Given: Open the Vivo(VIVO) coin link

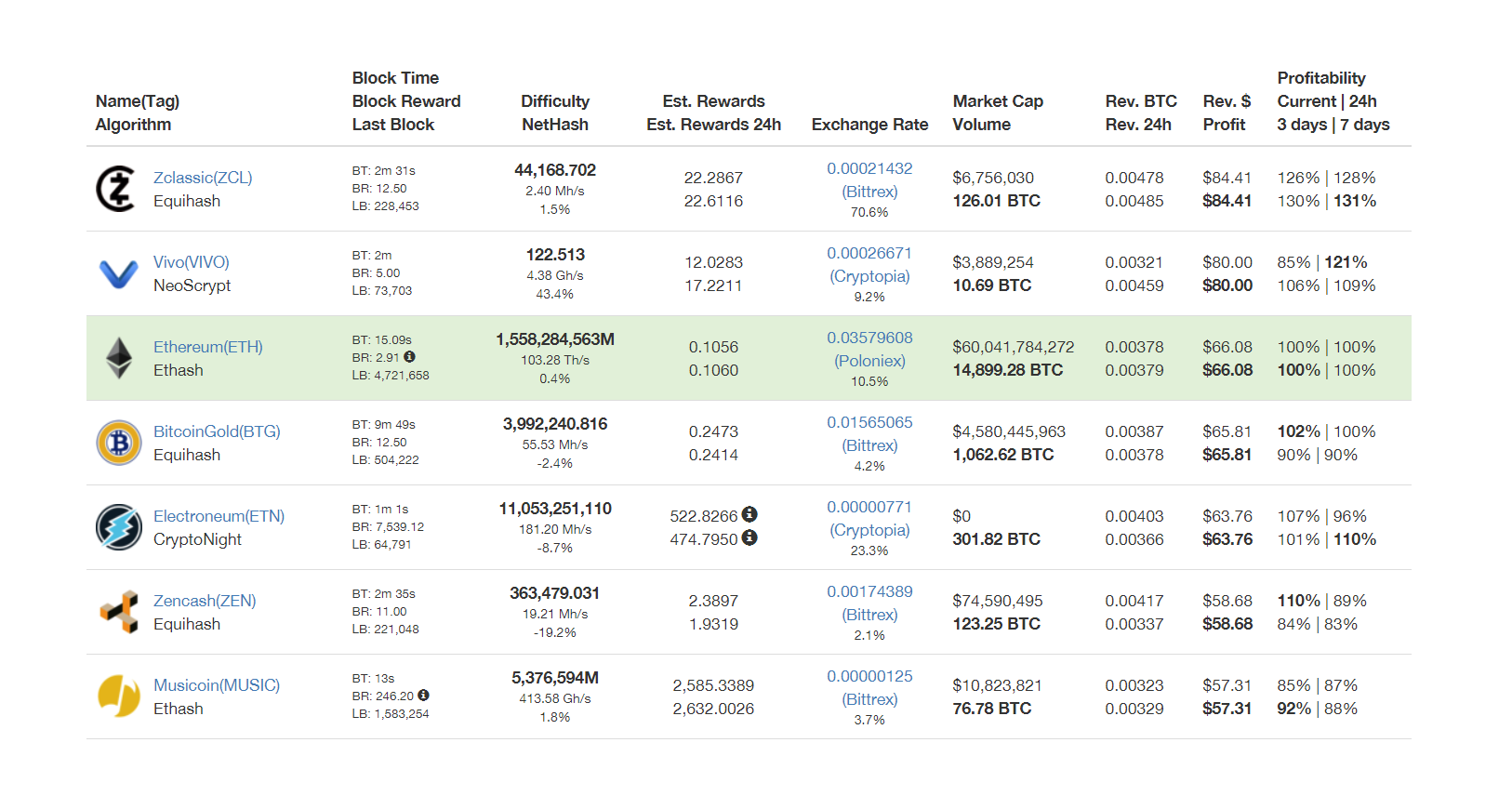Looking at the screenshot, I should tap(191, 262).
